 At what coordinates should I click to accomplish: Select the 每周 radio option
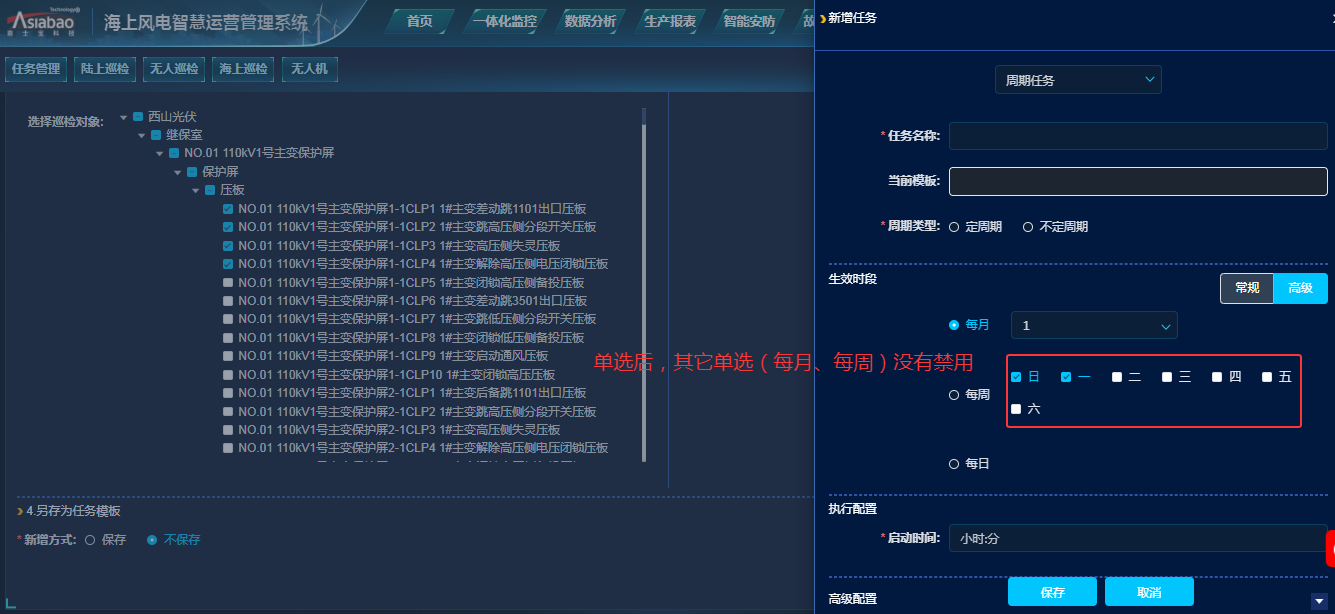click(954, 395)
